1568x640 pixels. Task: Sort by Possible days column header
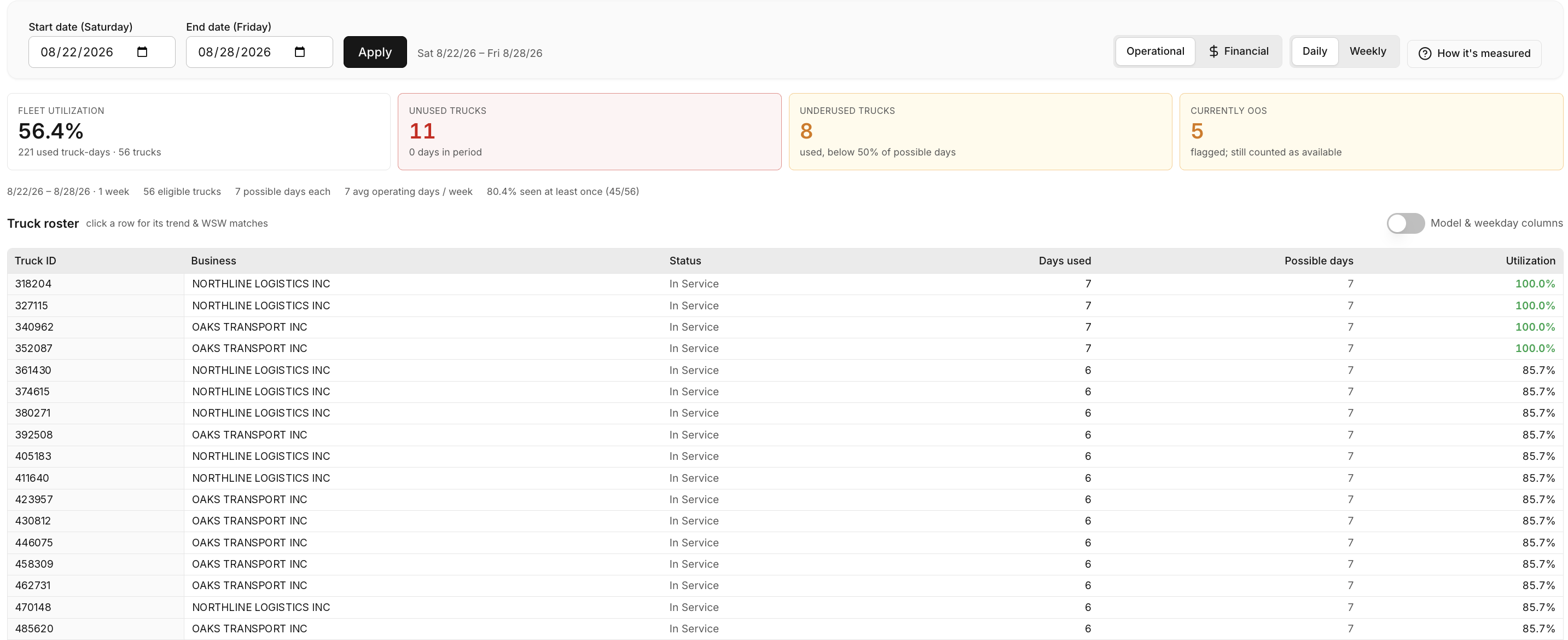pyautogui.click(x=1319, y=261)
